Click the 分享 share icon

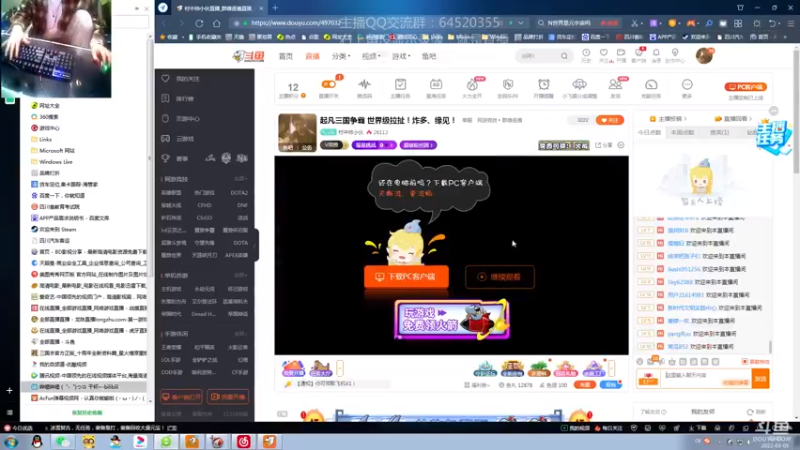603,145
